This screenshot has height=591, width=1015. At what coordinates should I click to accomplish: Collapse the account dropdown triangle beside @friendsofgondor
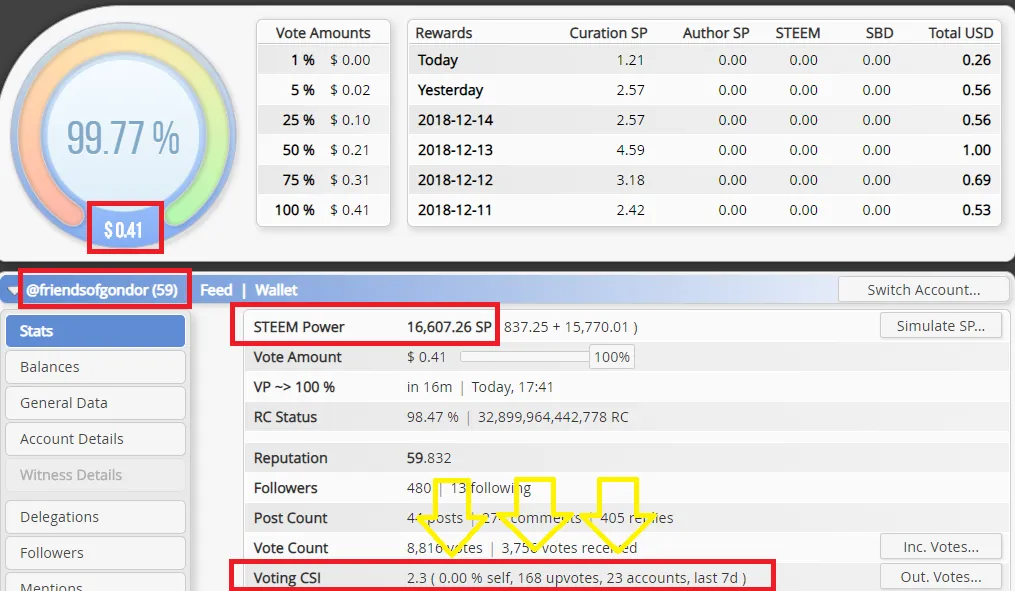(x=13, y=291)
